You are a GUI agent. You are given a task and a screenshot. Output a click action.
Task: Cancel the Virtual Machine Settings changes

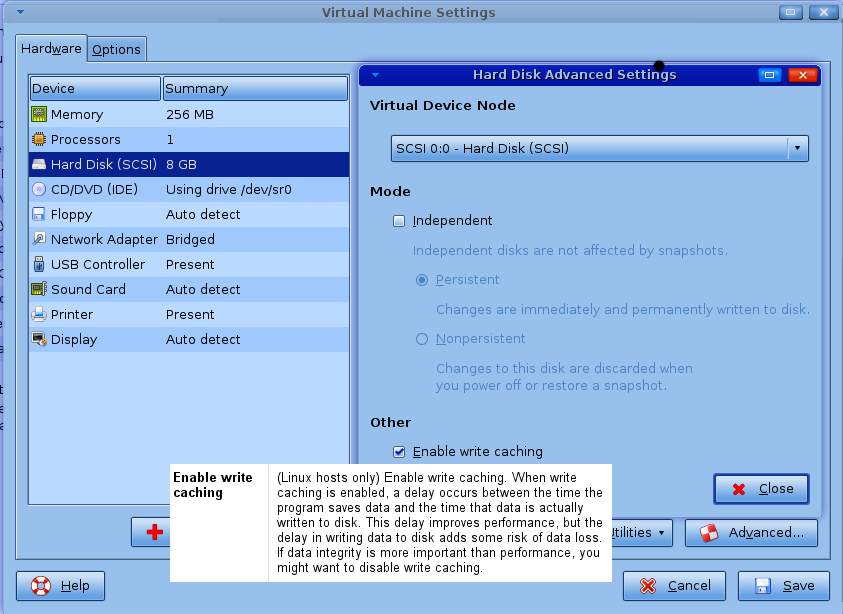(674, 586)
